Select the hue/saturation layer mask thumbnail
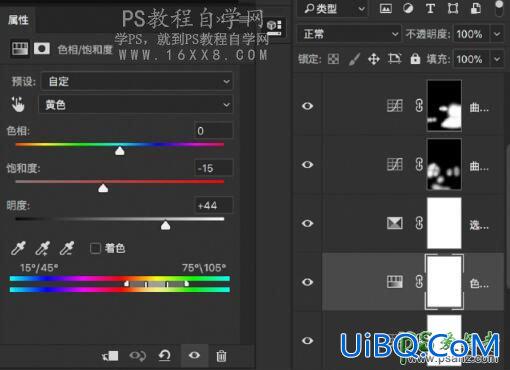This screenshot has height=370, width=510. click(444, 282)
